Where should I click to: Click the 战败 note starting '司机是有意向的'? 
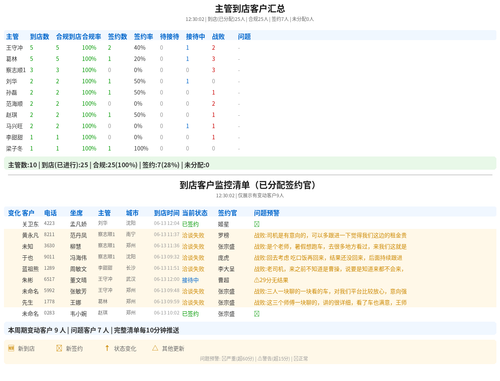[330, 235]
